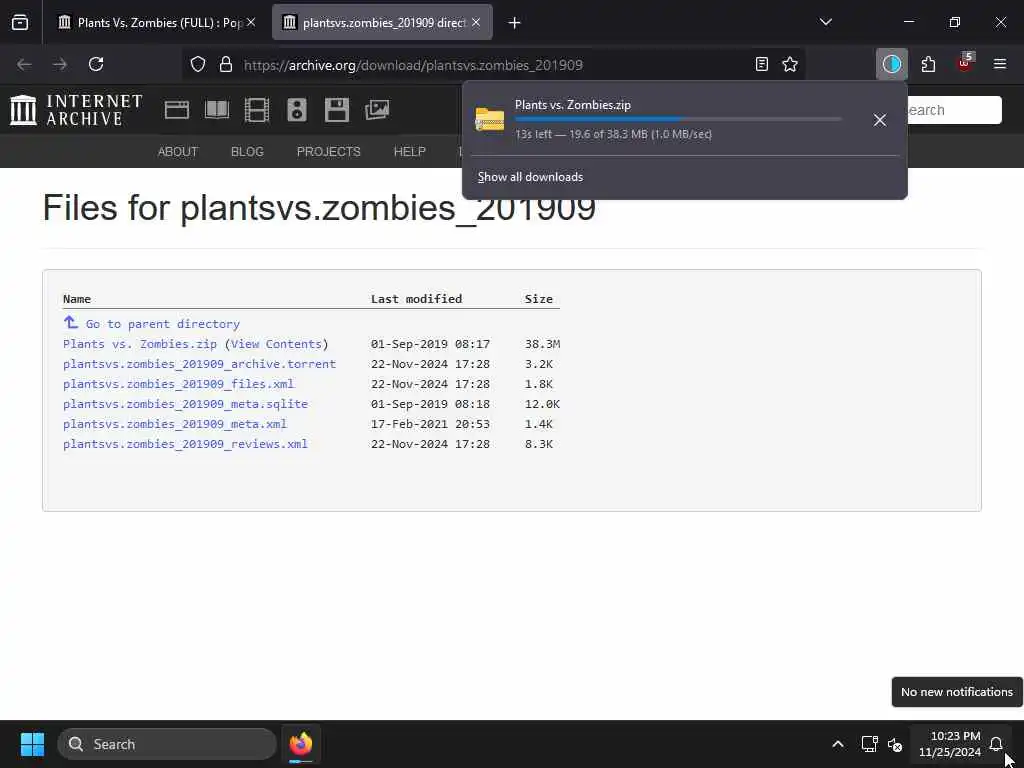The height and width of the screenshot is (768, 1024).
Task: Show all downloads
Action: pyautogui.click(x=530, y=177)
